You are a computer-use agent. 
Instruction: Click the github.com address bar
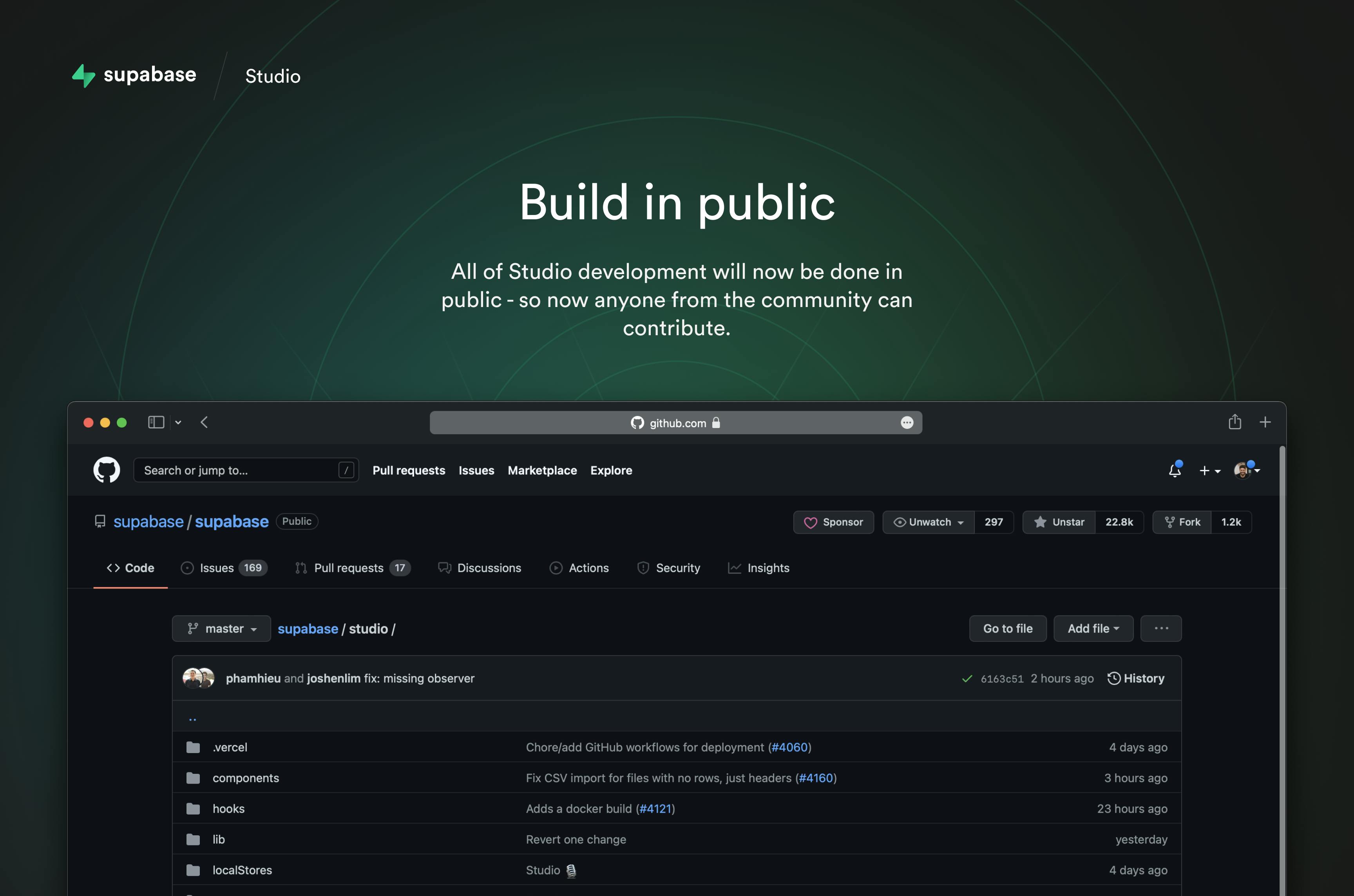675,423
